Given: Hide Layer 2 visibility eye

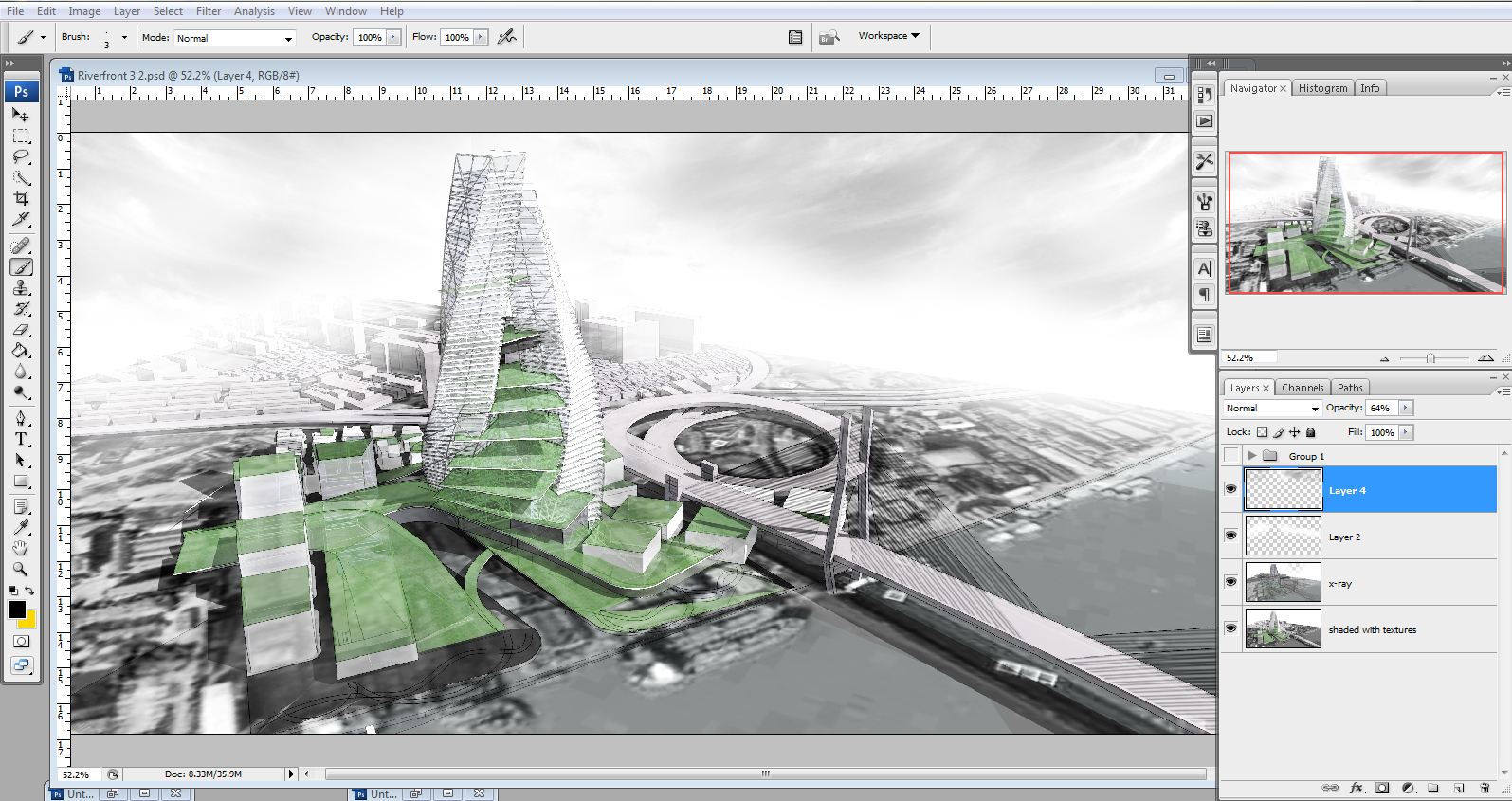Looking at the screenshot, I should [x=1230, y=536].
